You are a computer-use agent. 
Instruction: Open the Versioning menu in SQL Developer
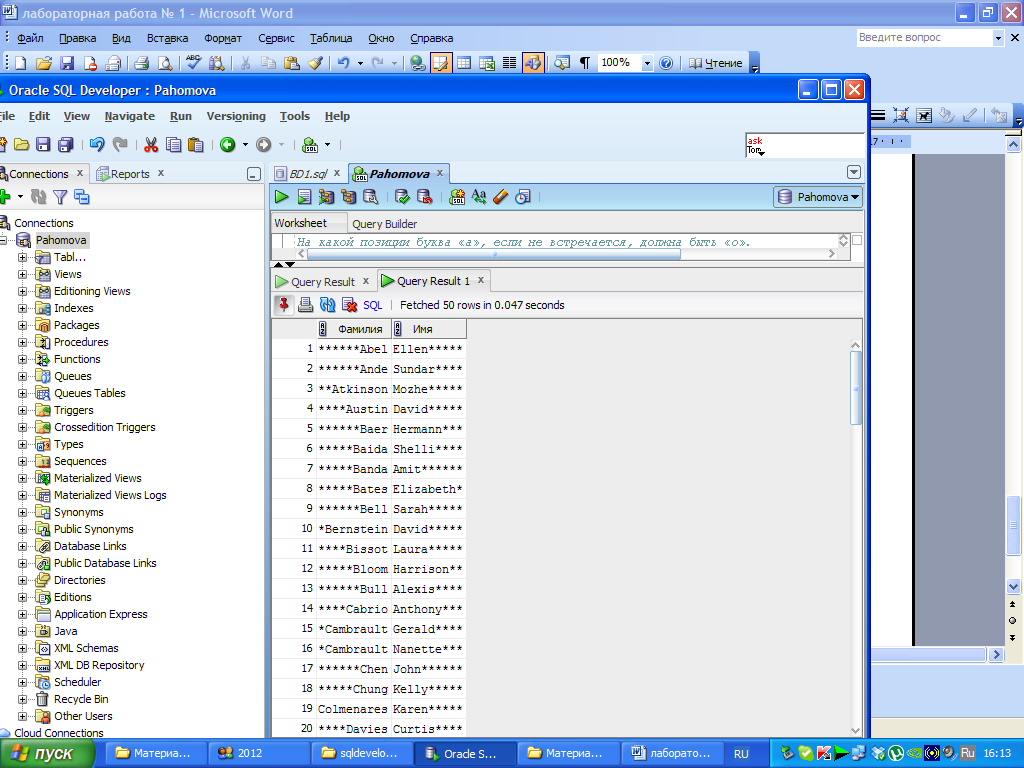point(236,116)
